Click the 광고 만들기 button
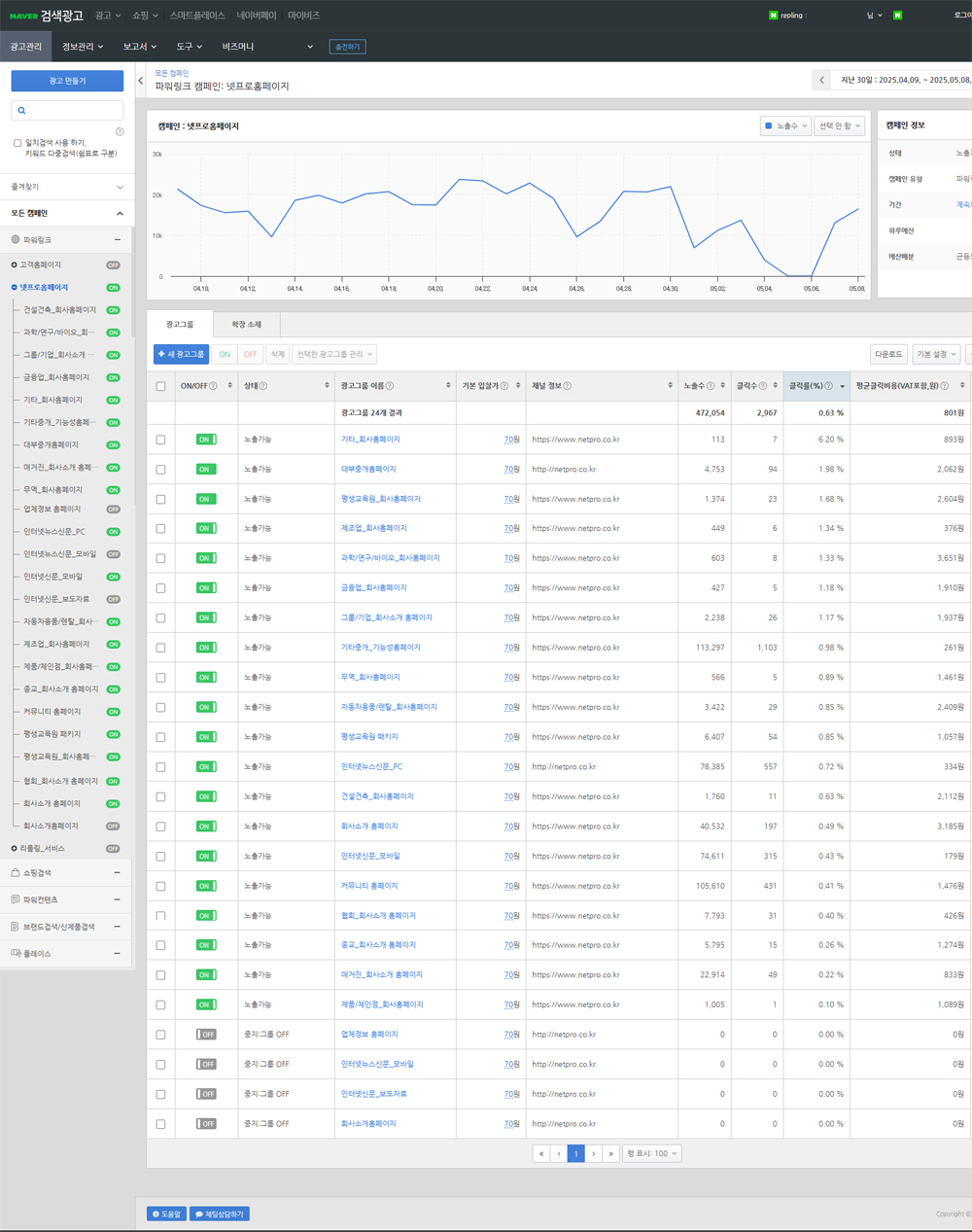The width and height of the screenshot is (972, 1232). coord(67,81)
